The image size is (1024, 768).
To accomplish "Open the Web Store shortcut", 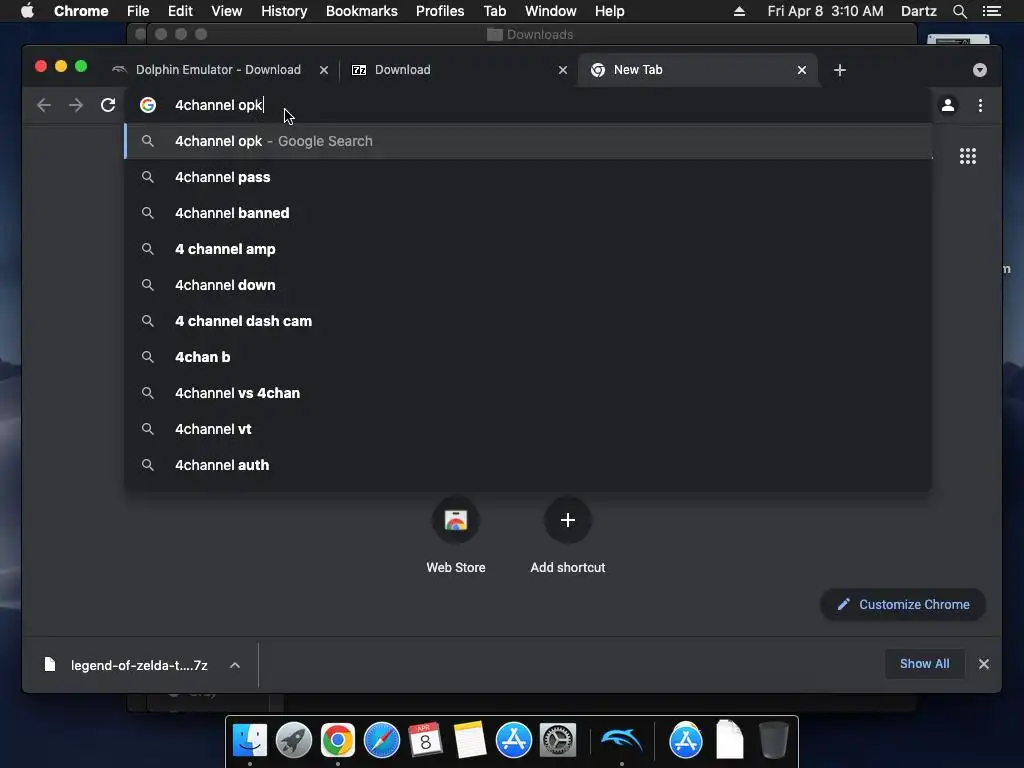I will click(456, 520).
